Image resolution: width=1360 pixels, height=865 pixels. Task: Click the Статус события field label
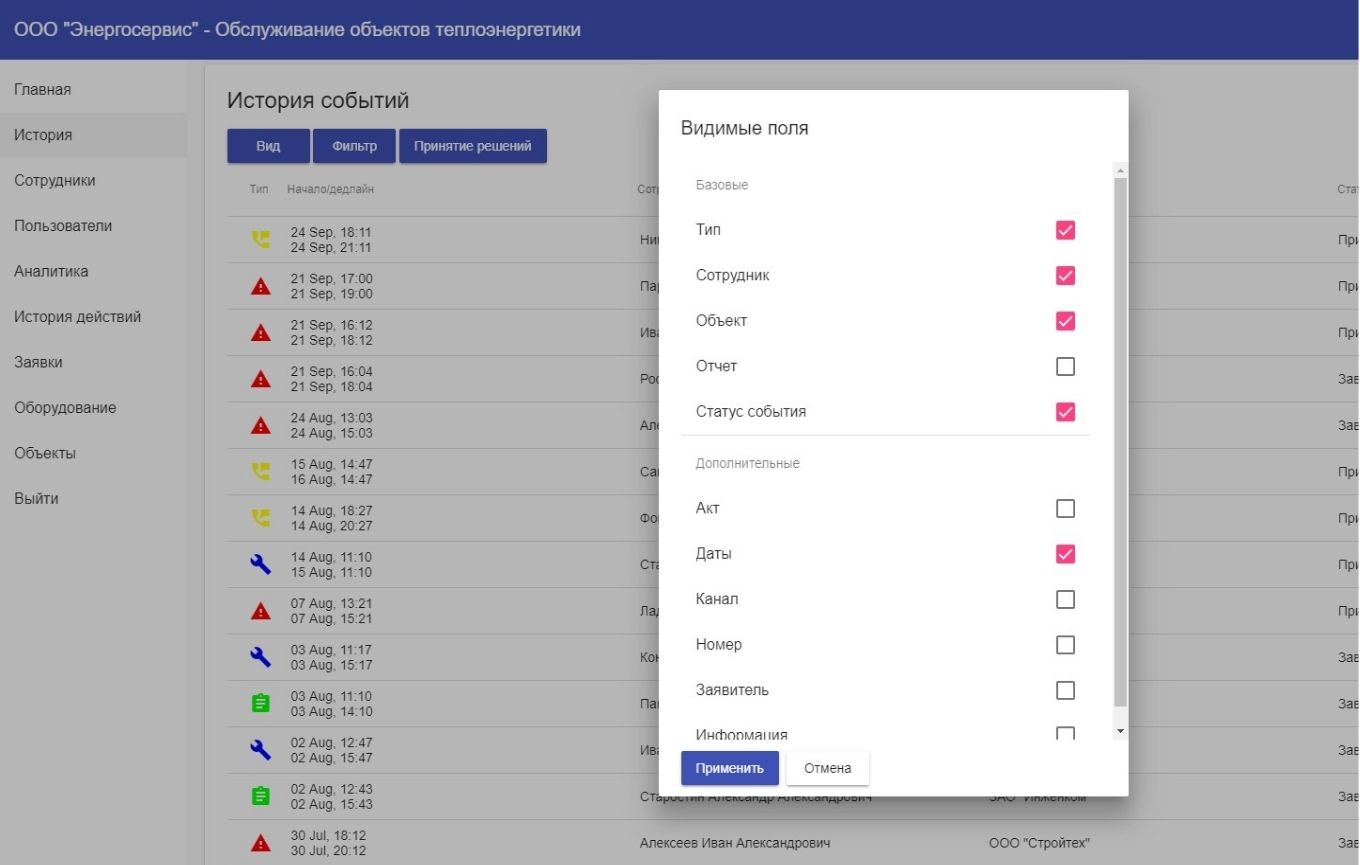pos(751,412)
